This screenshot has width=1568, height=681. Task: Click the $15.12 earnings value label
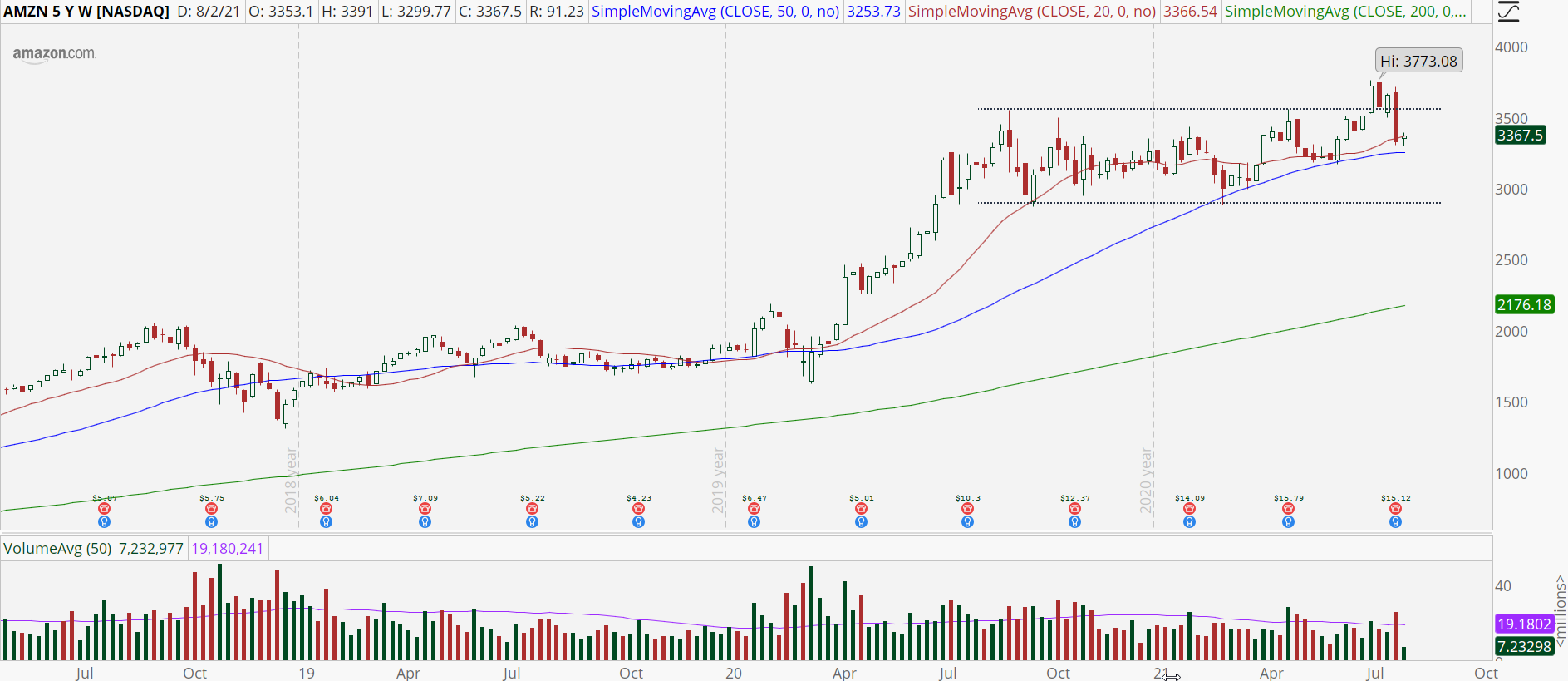(1396, 498)
